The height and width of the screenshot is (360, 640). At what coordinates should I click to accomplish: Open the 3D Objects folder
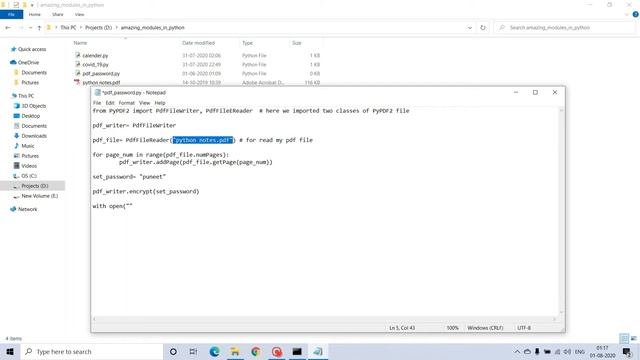tap(33, 106)
